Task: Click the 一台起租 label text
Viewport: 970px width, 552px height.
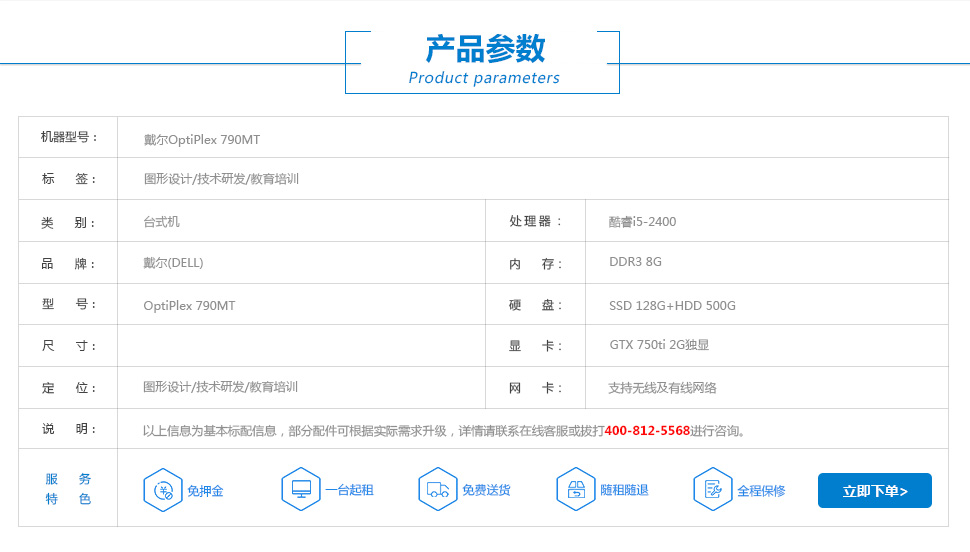Action: click(x=350, y=490)
